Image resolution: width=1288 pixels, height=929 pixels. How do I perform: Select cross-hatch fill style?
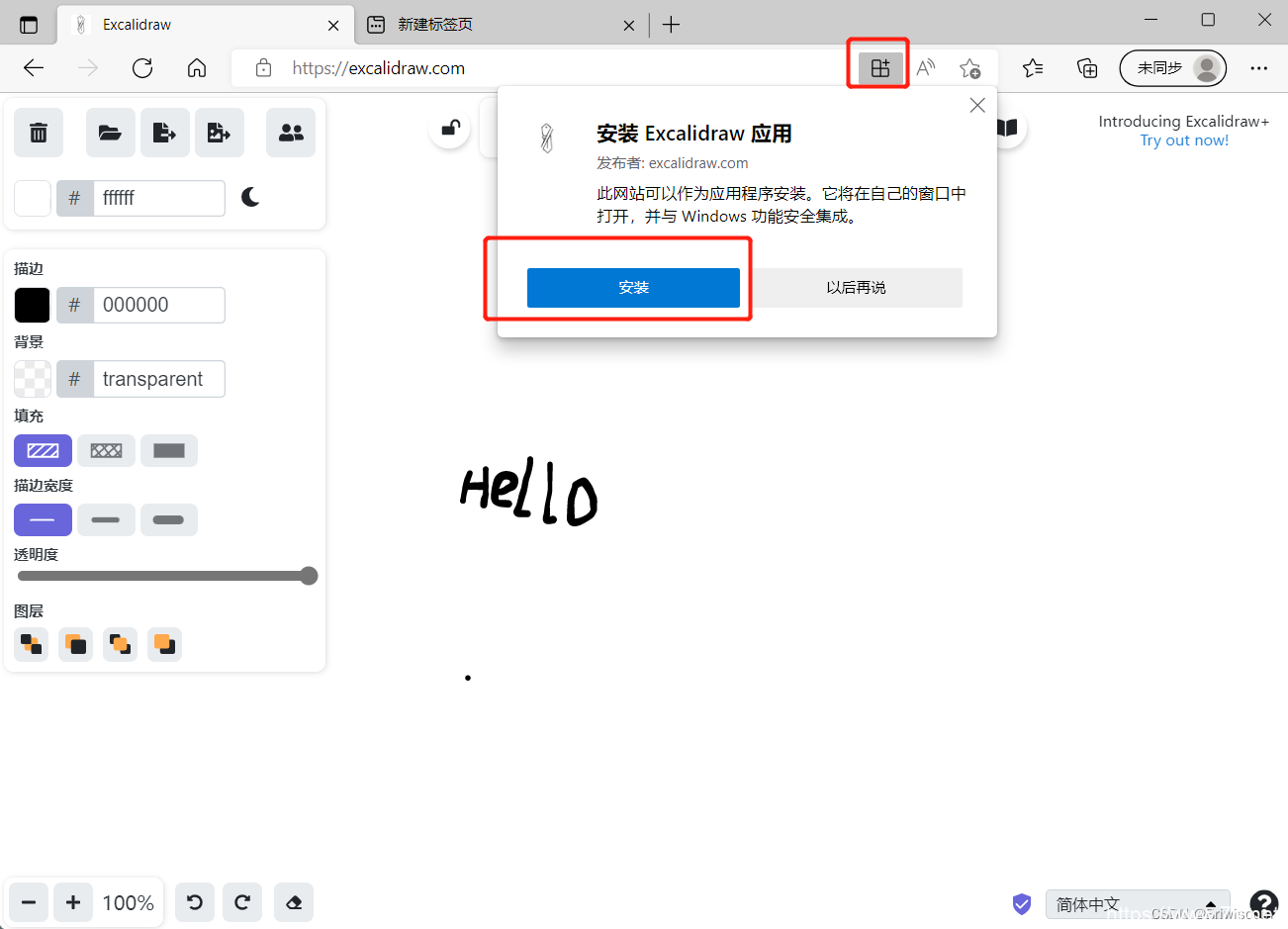[106, 450]
